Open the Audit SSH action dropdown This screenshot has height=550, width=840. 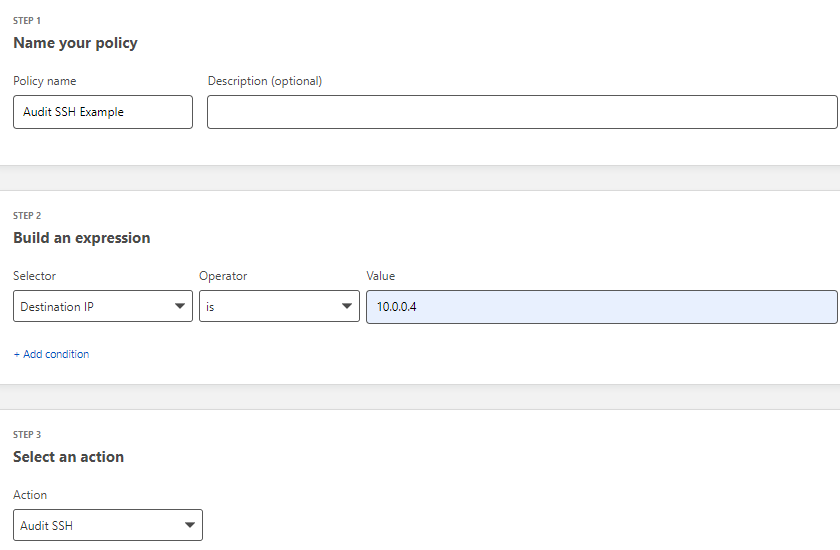pos(108,525)
